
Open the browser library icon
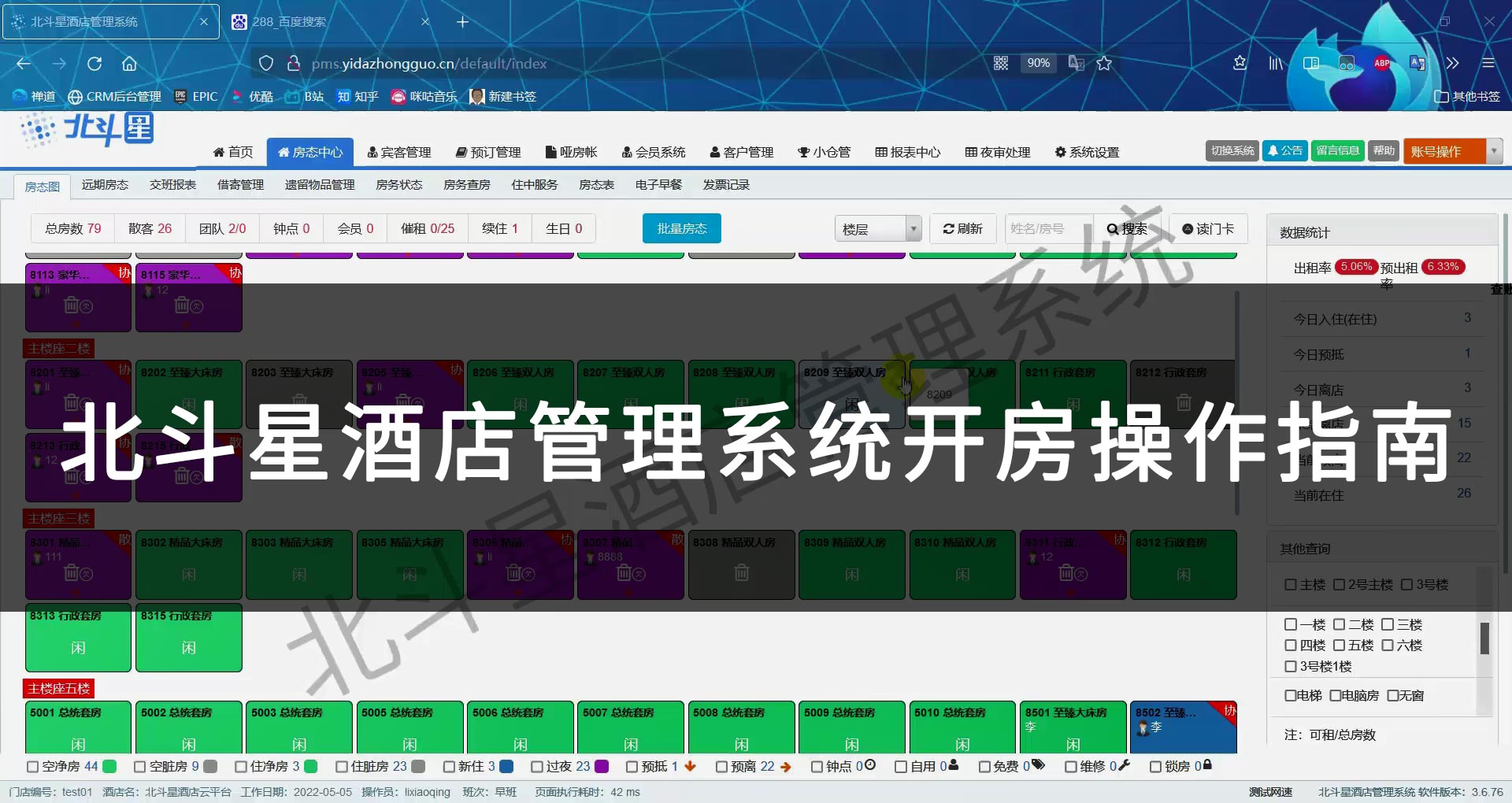coord(1276,63)
